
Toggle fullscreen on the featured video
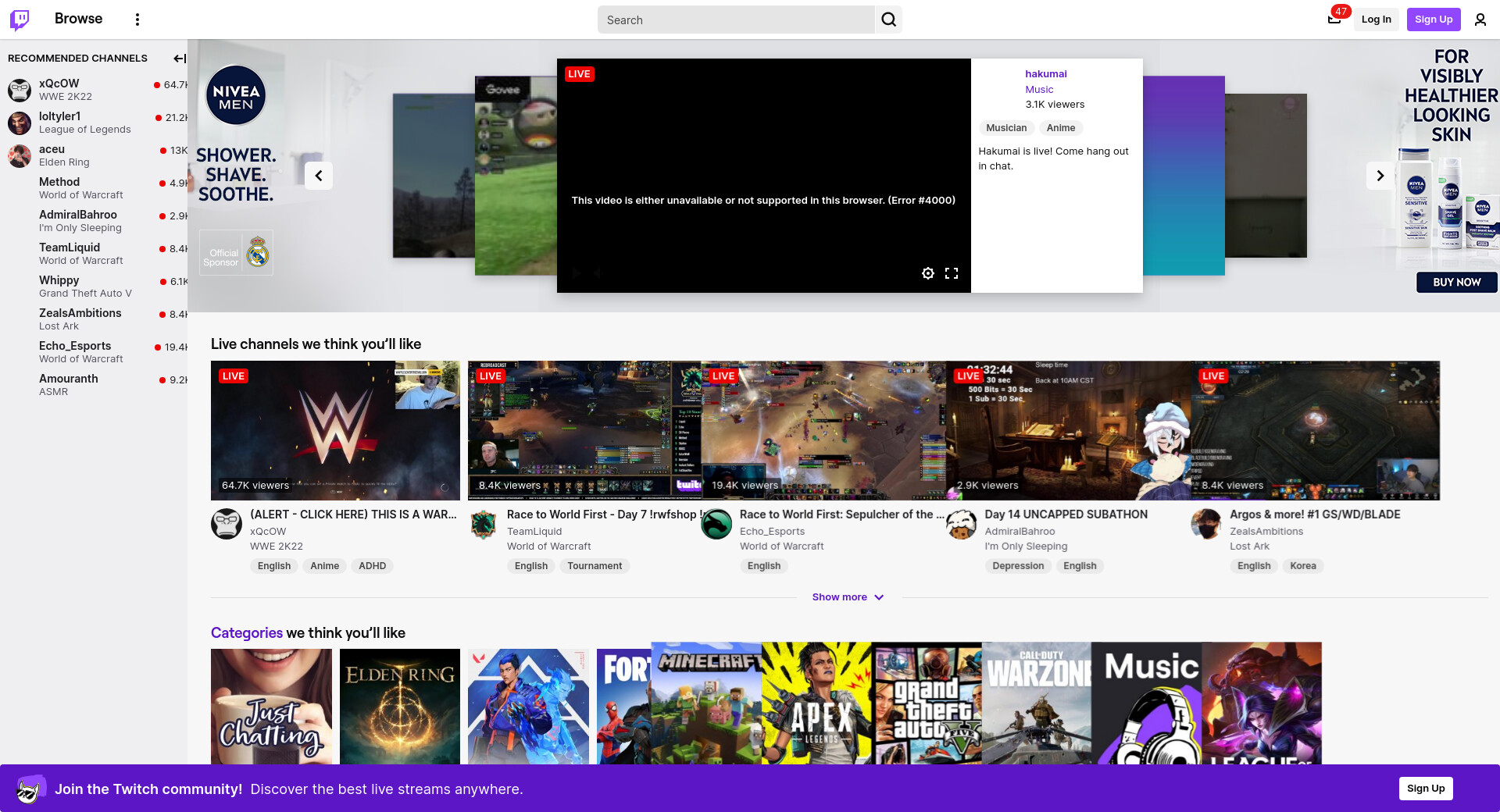[x=951, y=273]
